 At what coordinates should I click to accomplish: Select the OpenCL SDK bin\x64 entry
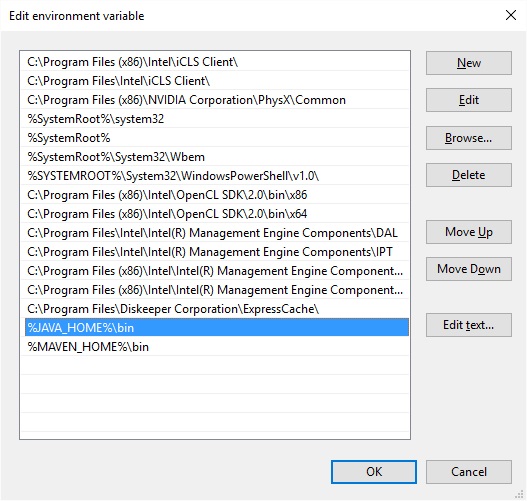tap(217, 214)
